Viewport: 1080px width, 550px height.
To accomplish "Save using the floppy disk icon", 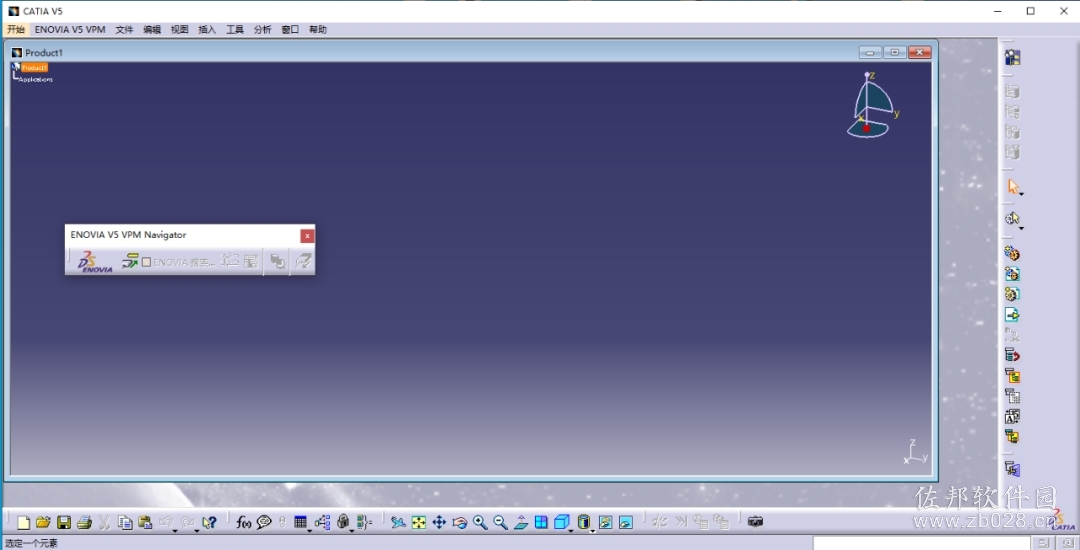I will 64,522.
